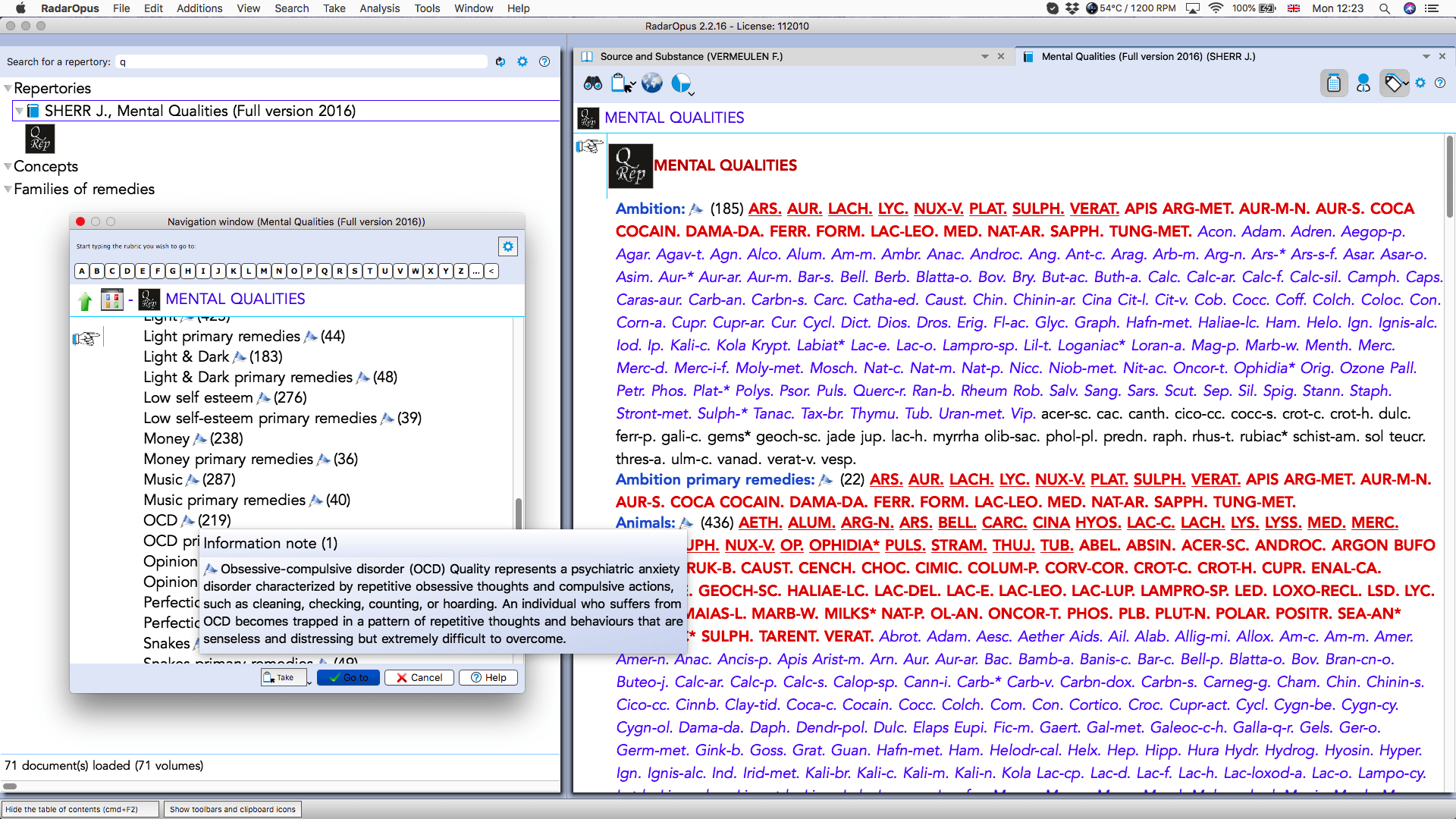This screenshot has width=1456, height=819.
Task: Click information note icon next to Animals rubric
Action: tap(686, 523)
